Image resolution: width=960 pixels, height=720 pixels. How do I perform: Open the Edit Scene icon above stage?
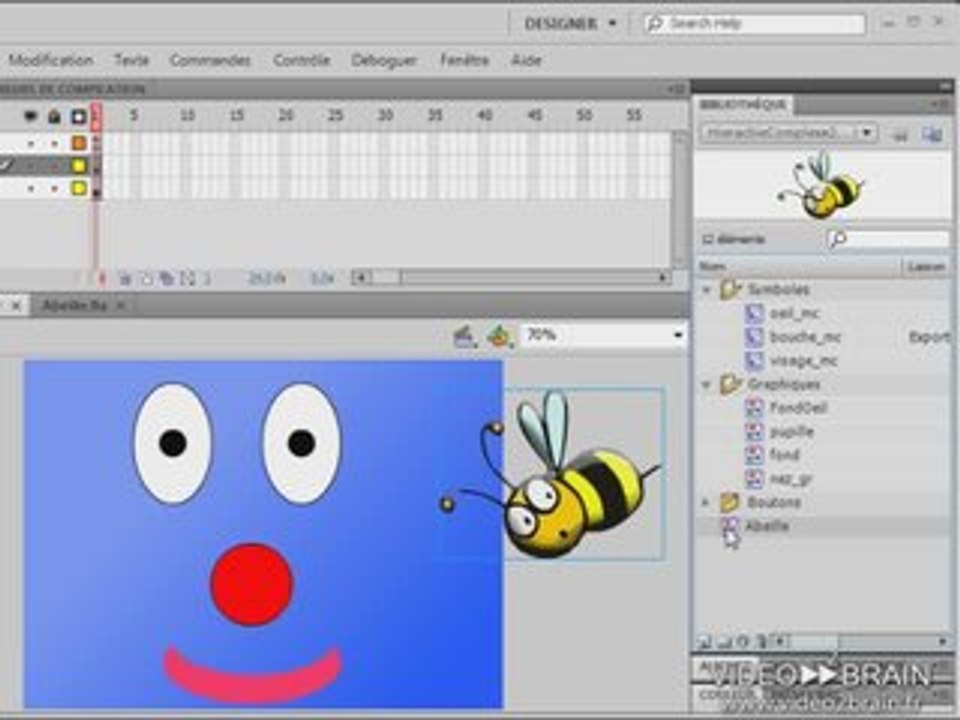(x=465, y=336)
